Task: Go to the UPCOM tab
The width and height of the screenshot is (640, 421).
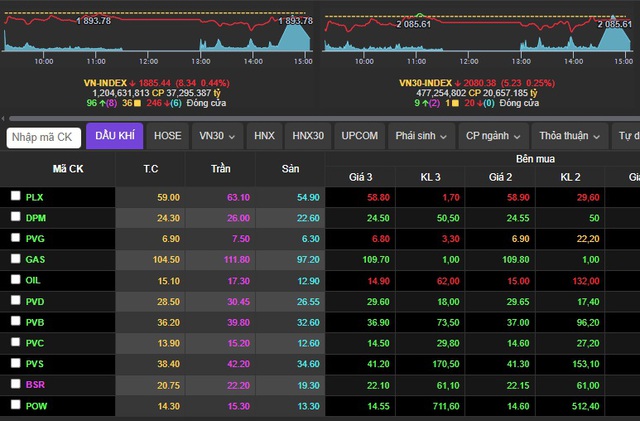Action: coord(360,136)
